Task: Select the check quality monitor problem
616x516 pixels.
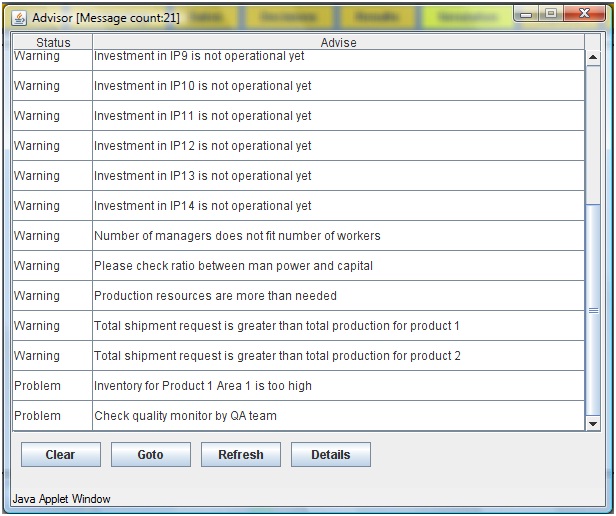Action: click(185, 416)
